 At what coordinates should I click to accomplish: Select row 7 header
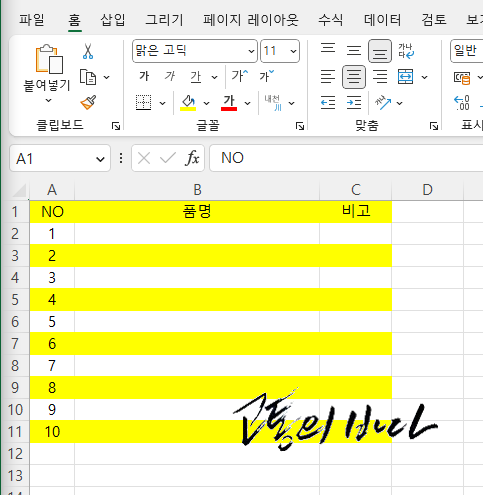coord(15,344)
